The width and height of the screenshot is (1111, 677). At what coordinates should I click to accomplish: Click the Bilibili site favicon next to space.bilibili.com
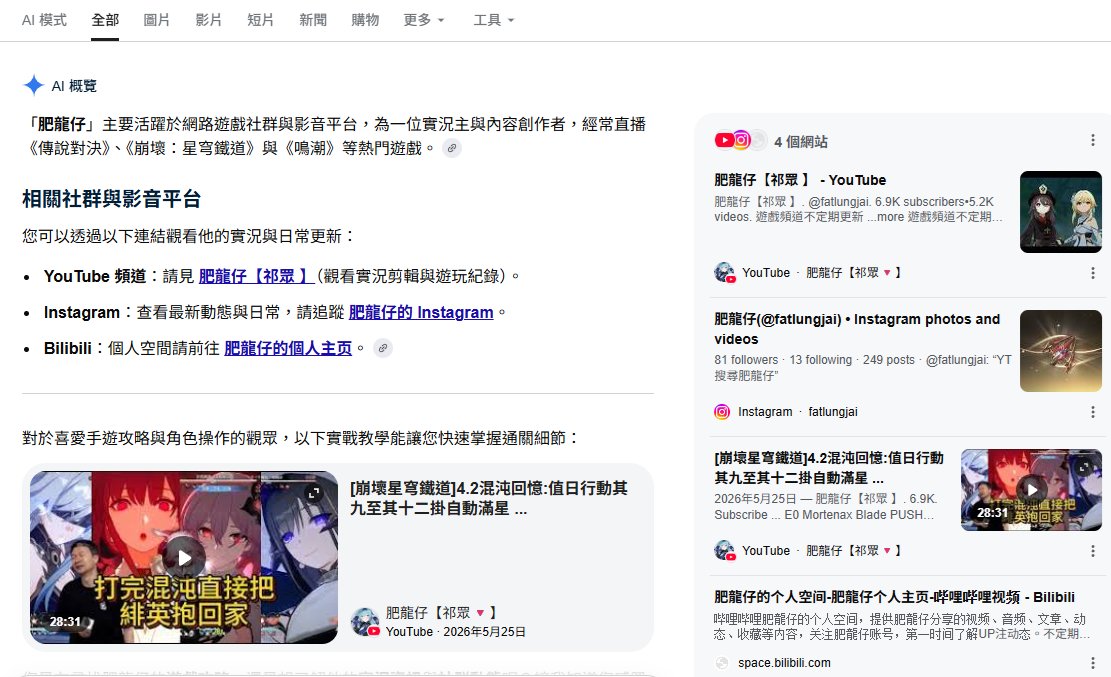pyautogui.click(x=722, y=663)
